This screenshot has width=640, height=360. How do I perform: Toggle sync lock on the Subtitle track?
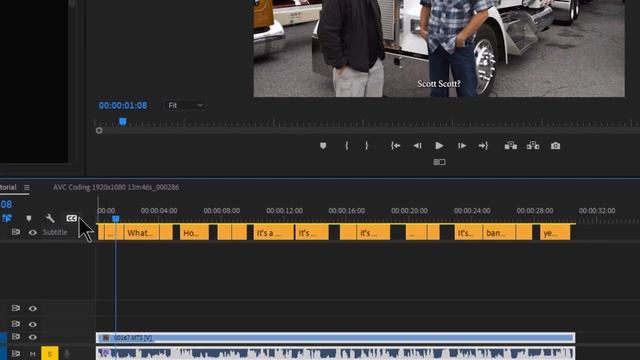[16, 232]
